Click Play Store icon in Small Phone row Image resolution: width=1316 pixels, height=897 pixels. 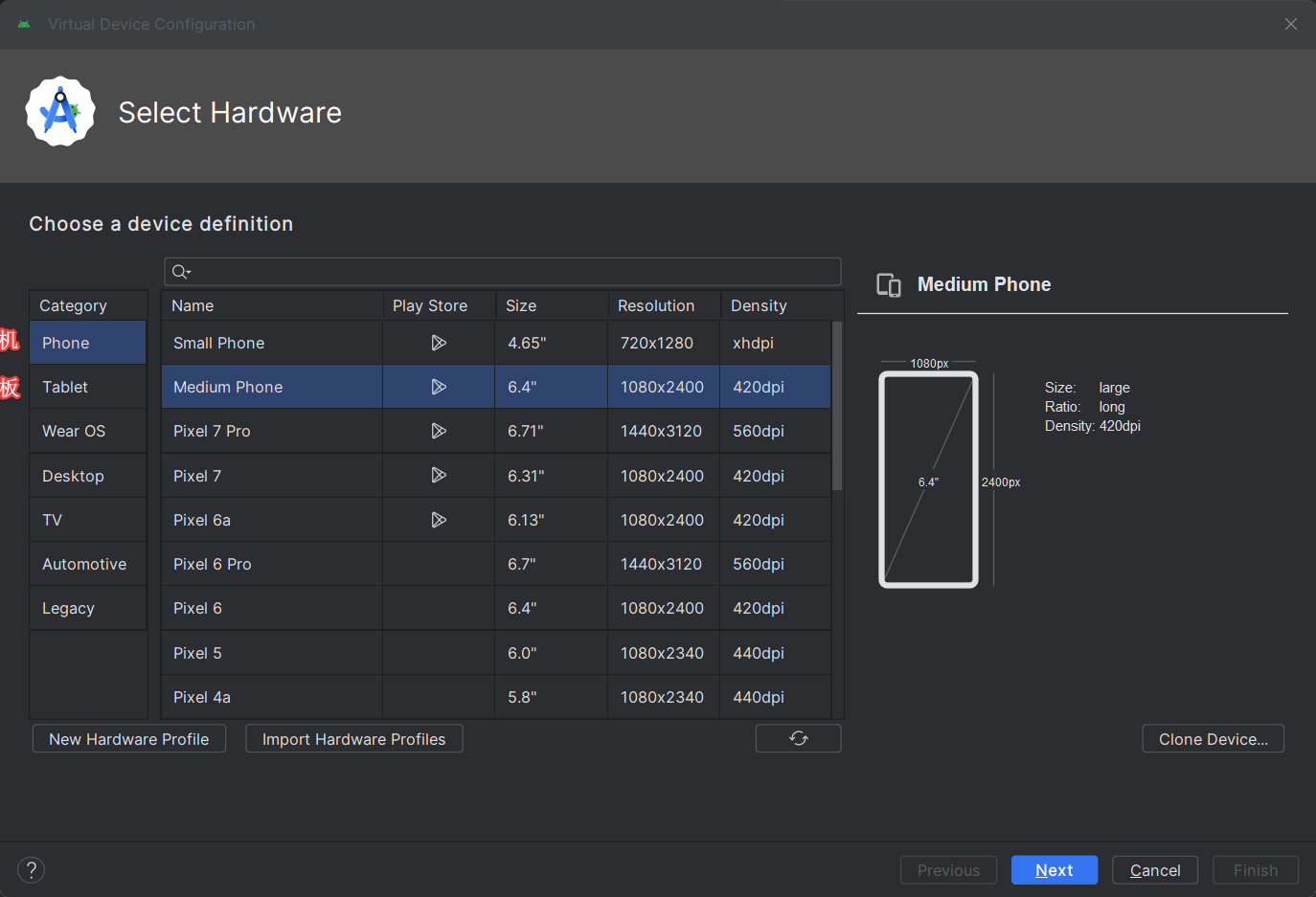pos(439,343)
